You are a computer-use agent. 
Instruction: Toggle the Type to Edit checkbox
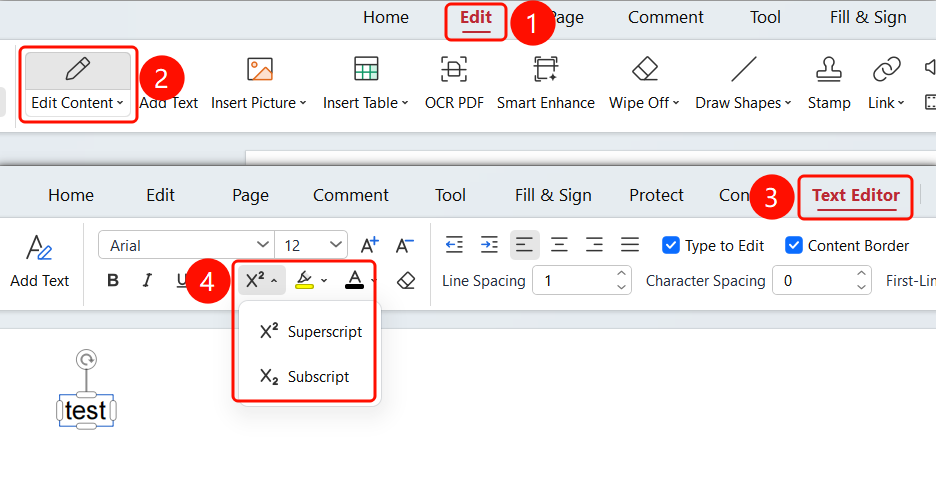(671, 245)
